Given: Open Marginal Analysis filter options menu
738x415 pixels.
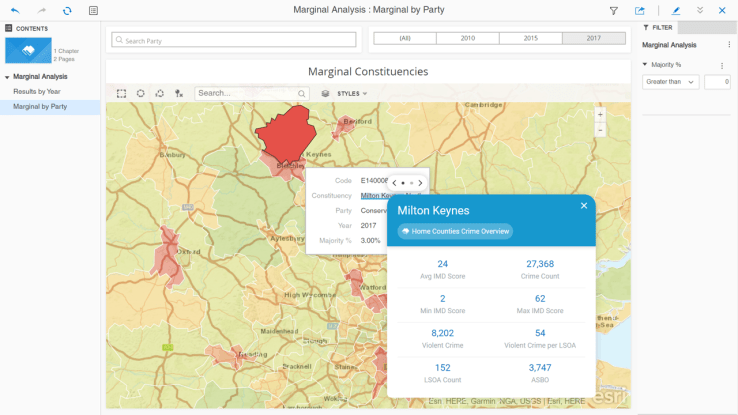Looking at the screenshot, I should [729, 45].
